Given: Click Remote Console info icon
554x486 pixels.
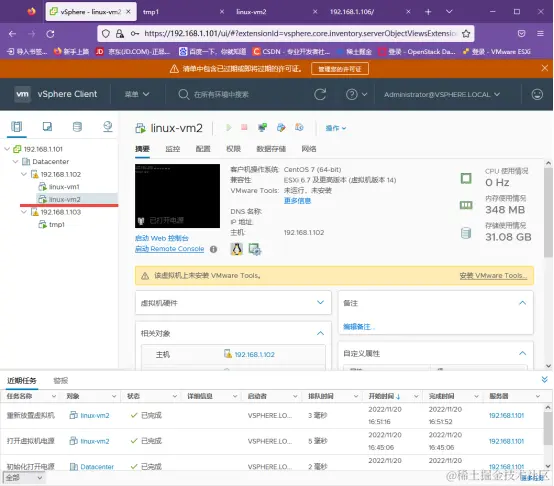Looking at the screenshot, I should click(213, 249).
